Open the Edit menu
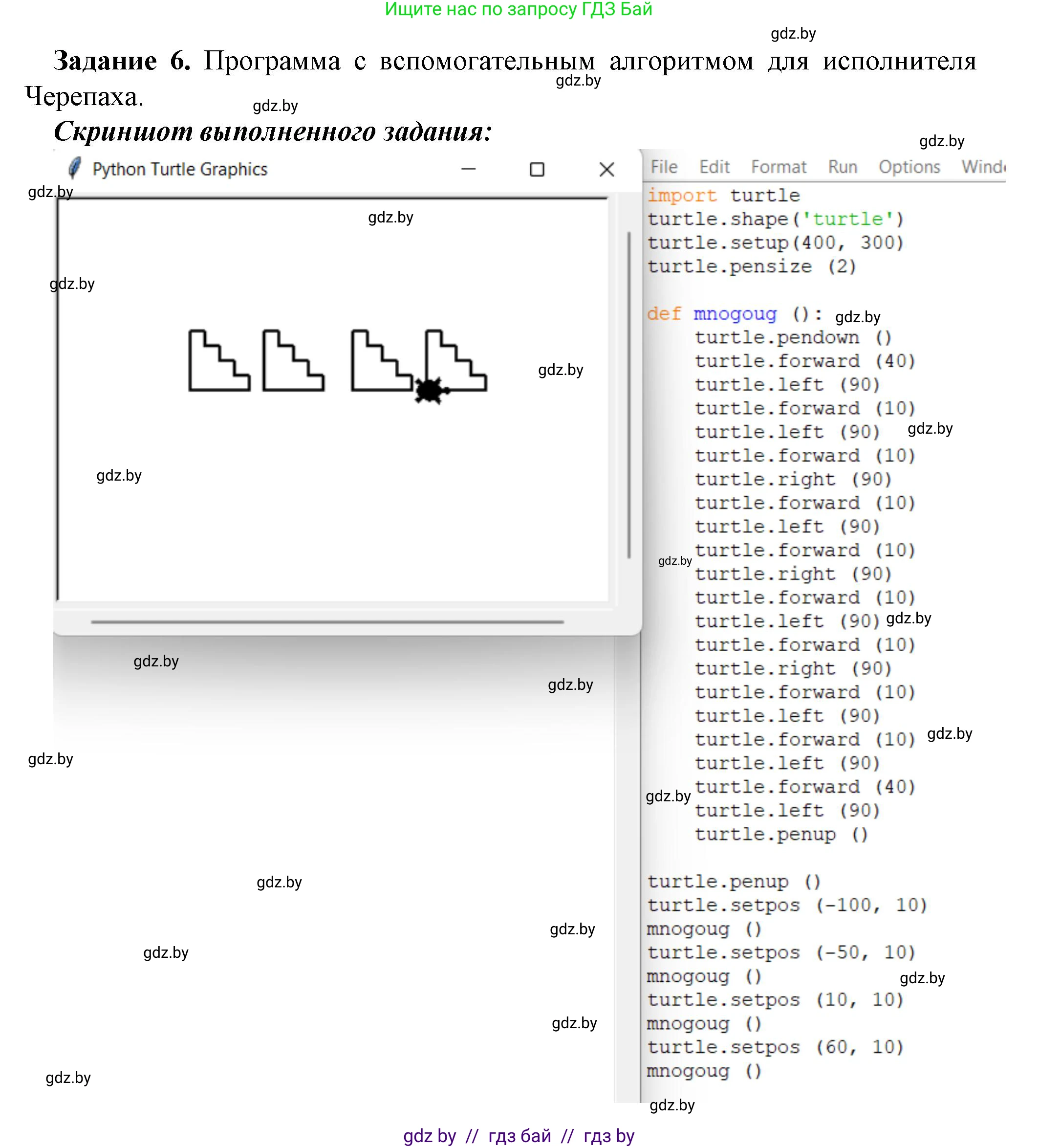The height and width of the screenshot is (1148, 1039). point(714,167)
